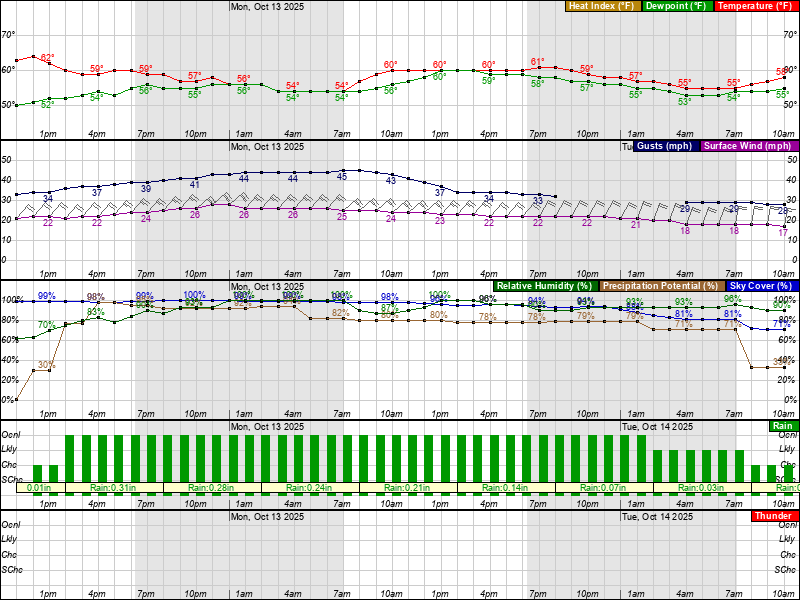Click the red Thunder panel label
800x600 pixels.
774,516
